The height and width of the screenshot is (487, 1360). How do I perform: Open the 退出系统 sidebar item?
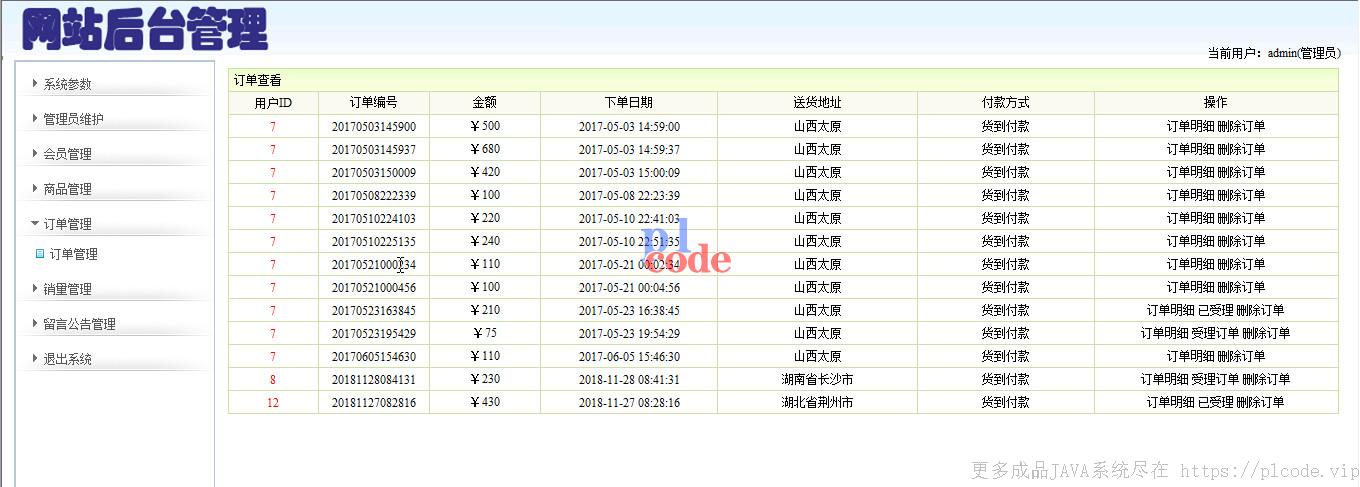(x=67, y=359)
